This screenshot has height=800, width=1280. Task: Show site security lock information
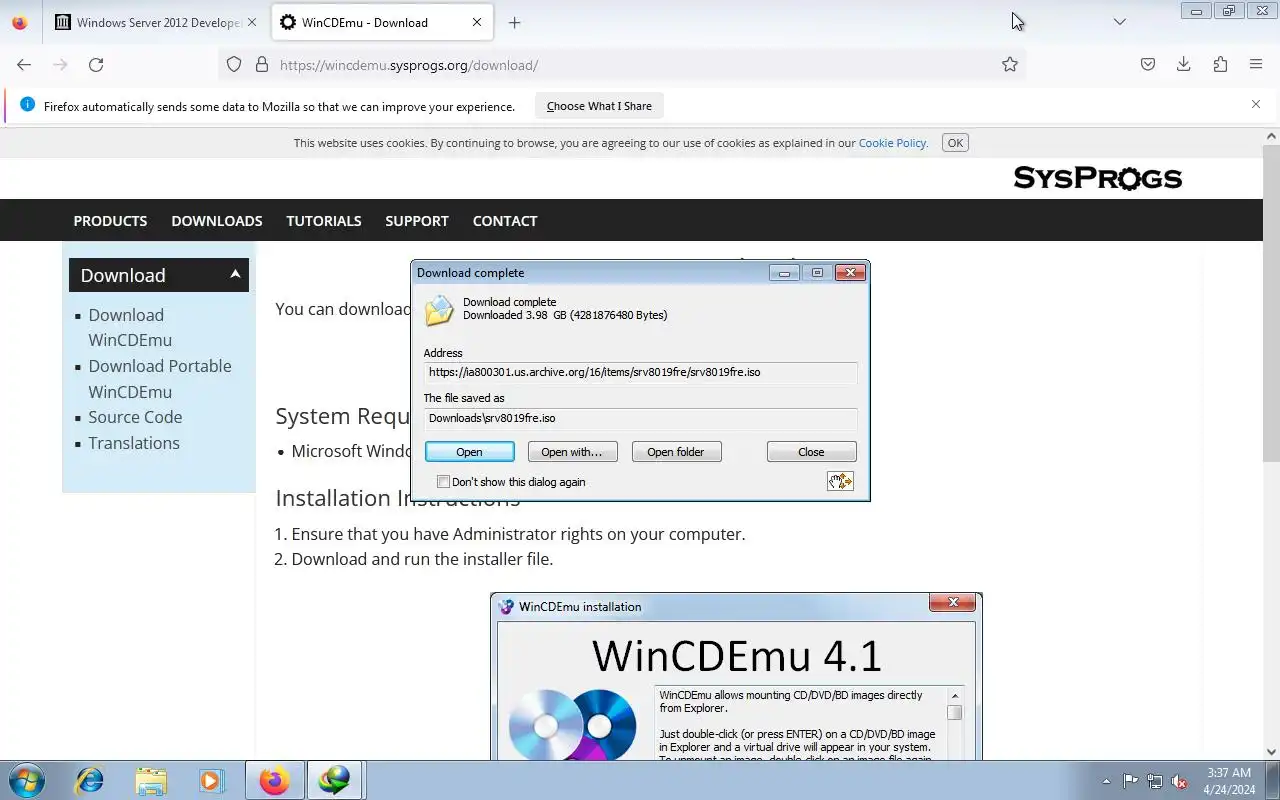click(262, 64)
